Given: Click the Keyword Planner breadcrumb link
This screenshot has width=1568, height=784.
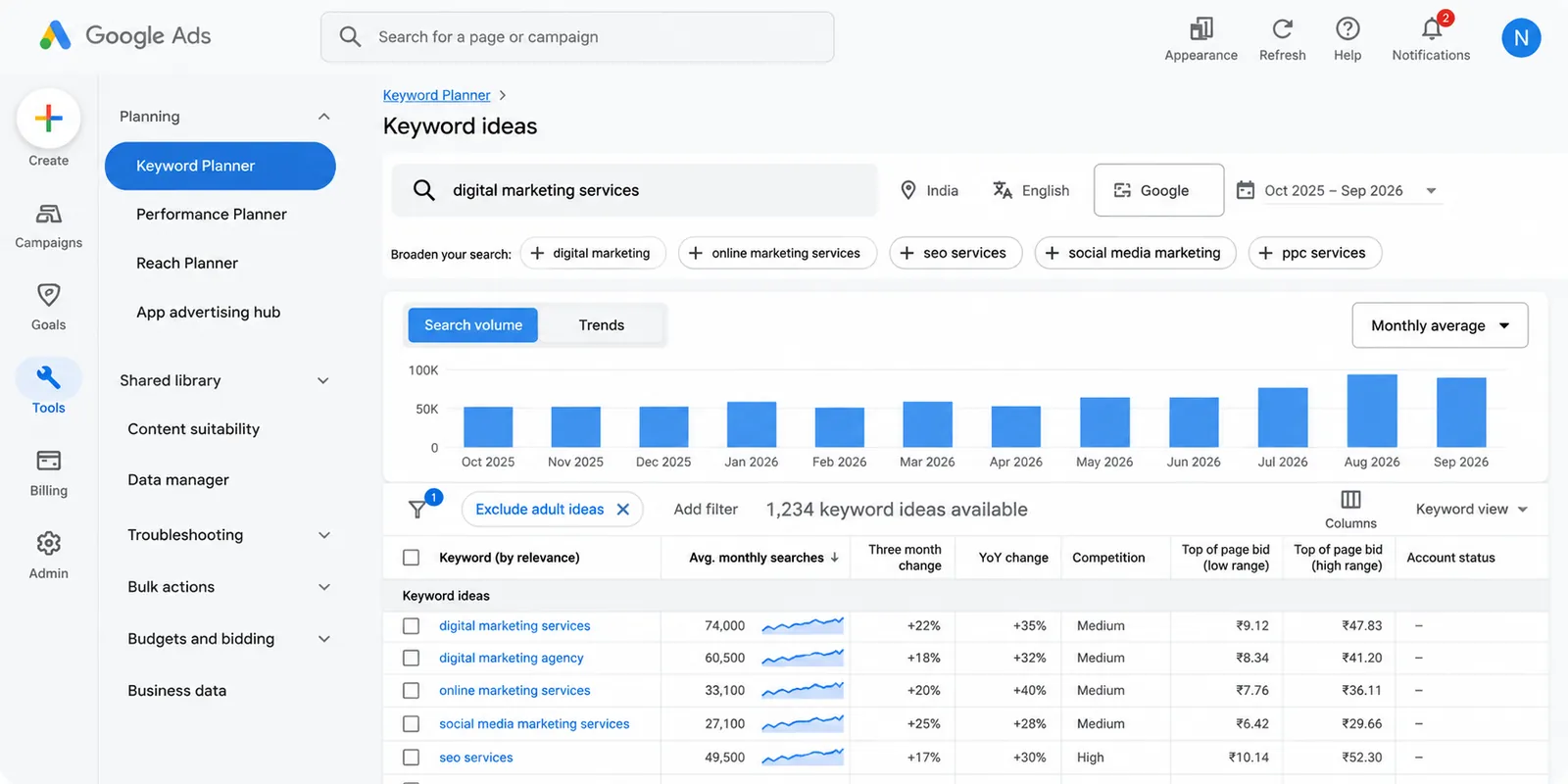Looking at the screenshot, I should [436, 95].
